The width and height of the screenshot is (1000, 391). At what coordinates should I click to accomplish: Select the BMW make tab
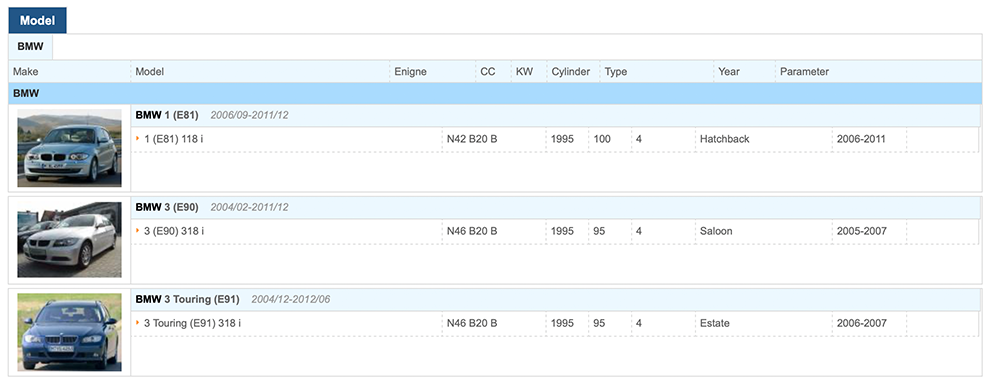point(30,47)
